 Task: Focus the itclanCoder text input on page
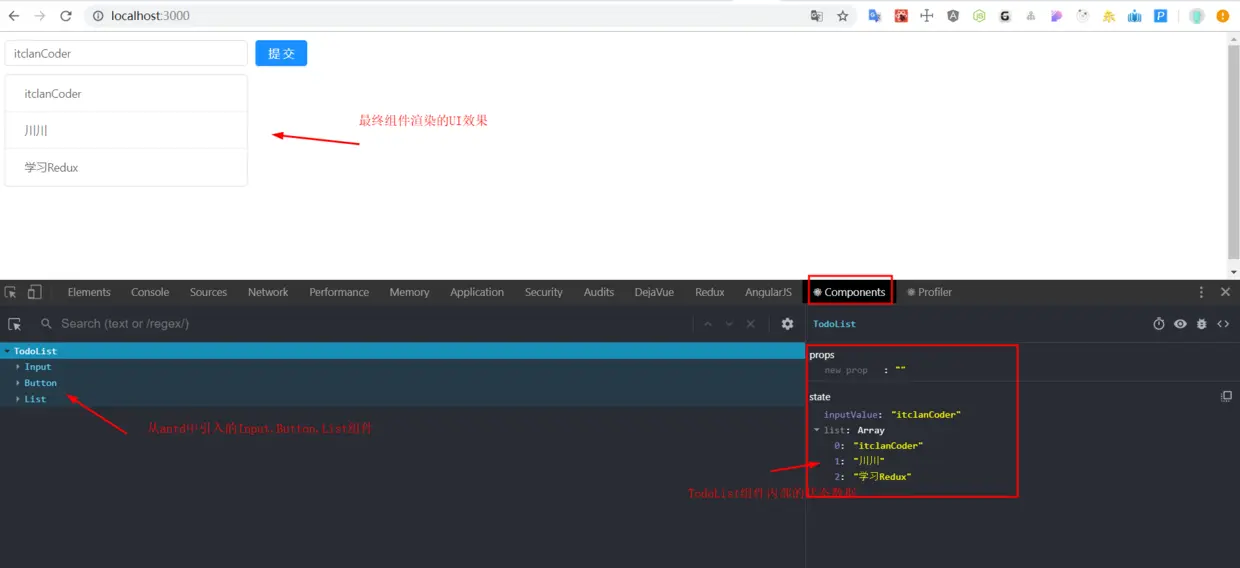(126, 53)
